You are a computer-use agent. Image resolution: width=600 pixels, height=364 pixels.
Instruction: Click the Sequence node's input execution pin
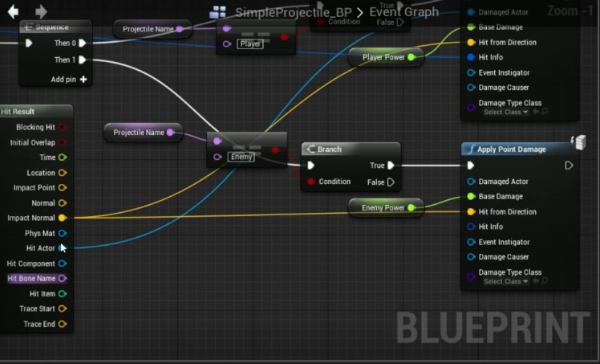point(29,43)
